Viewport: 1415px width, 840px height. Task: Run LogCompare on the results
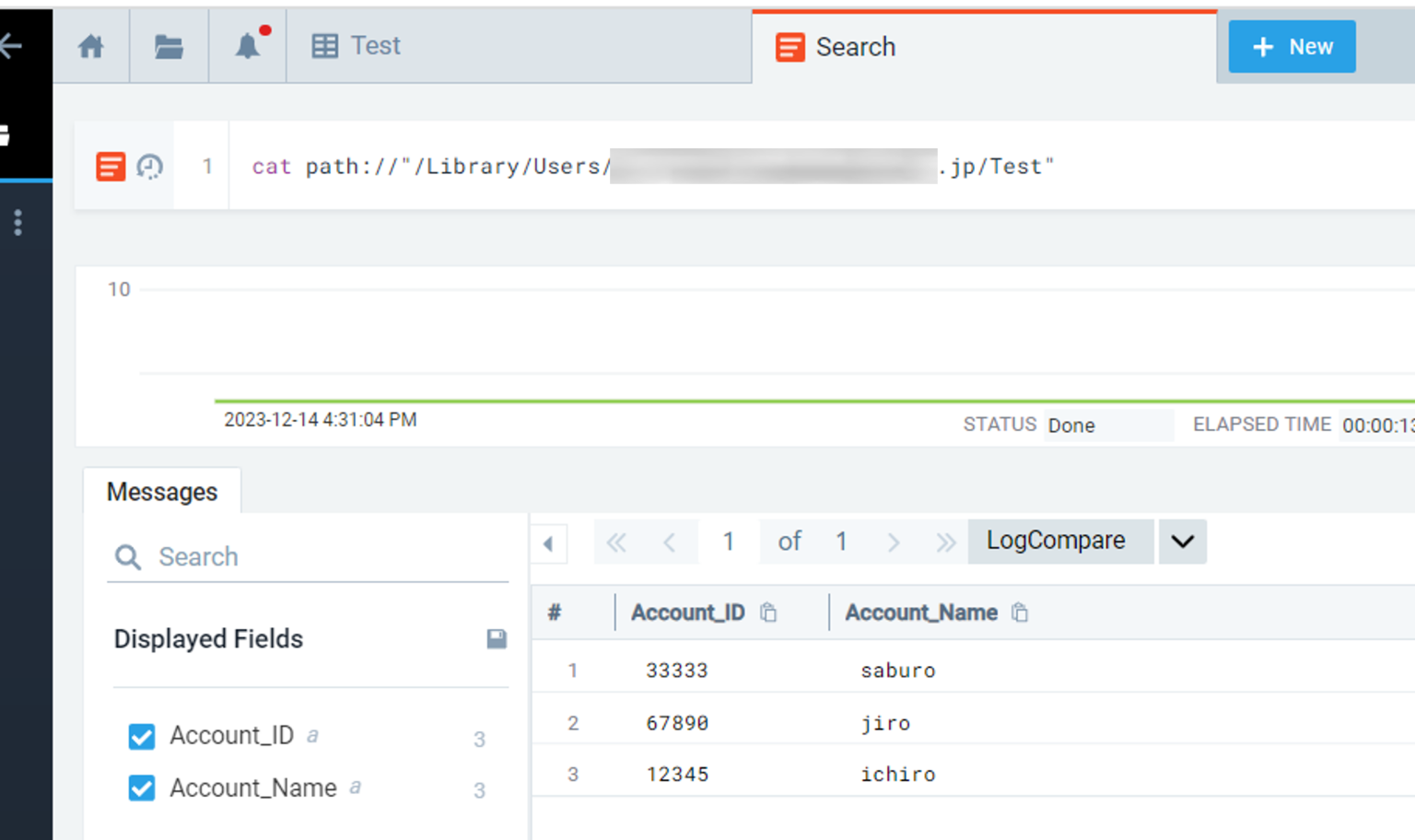(x=1059, y=541)
